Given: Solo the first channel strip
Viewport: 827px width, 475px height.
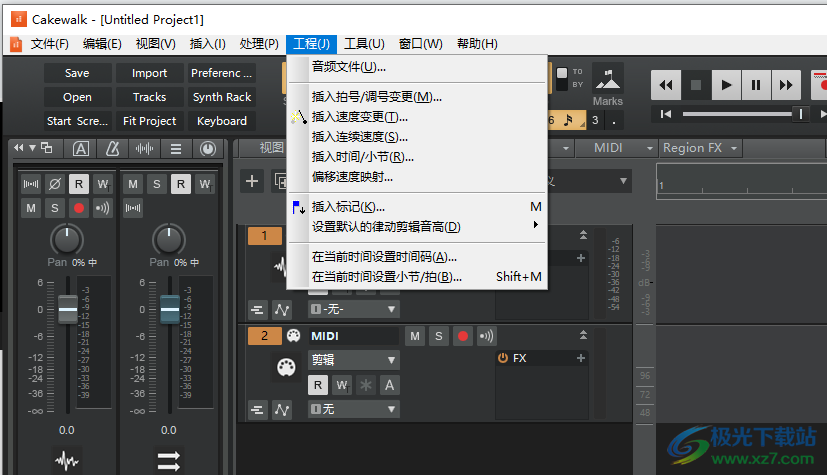Looking at the screenshot, I should (55, 208).
